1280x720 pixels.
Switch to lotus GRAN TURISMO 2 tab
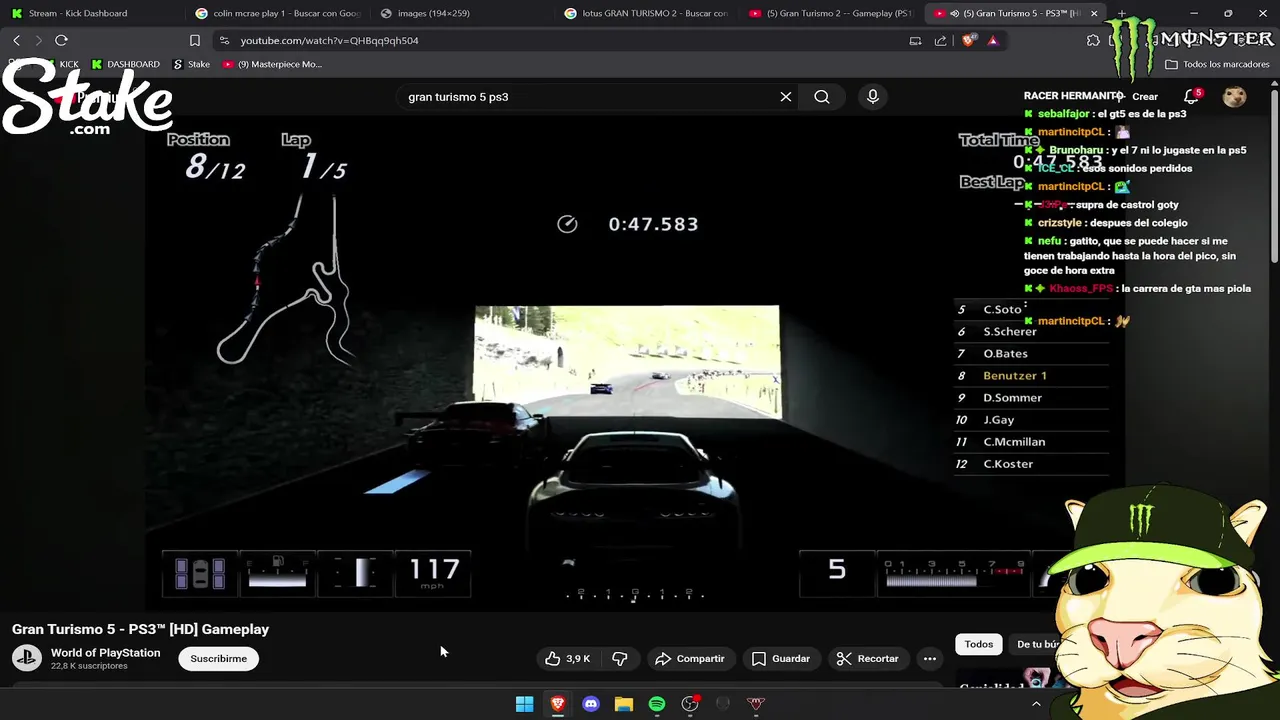[x=647, y=13]
